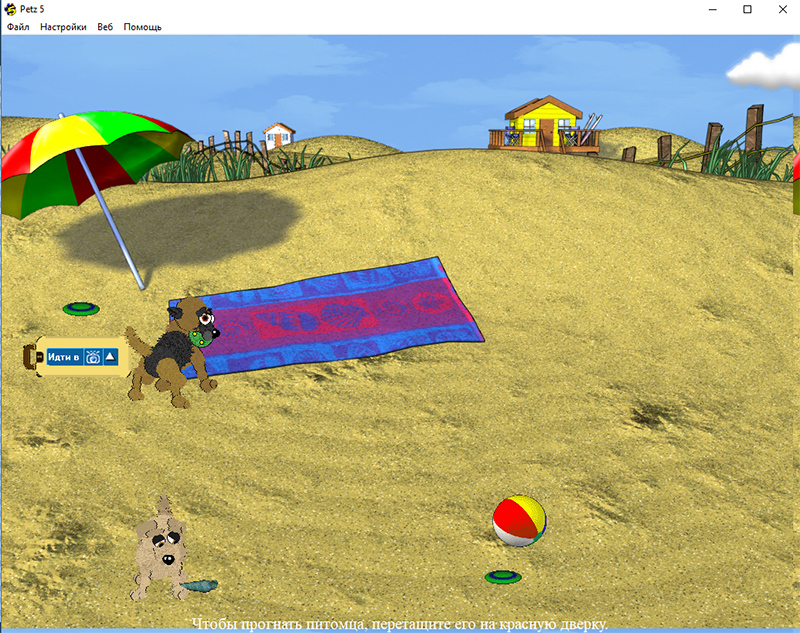Click the hint text 'Чтобы прогнать питомца'

coord(279,624)
